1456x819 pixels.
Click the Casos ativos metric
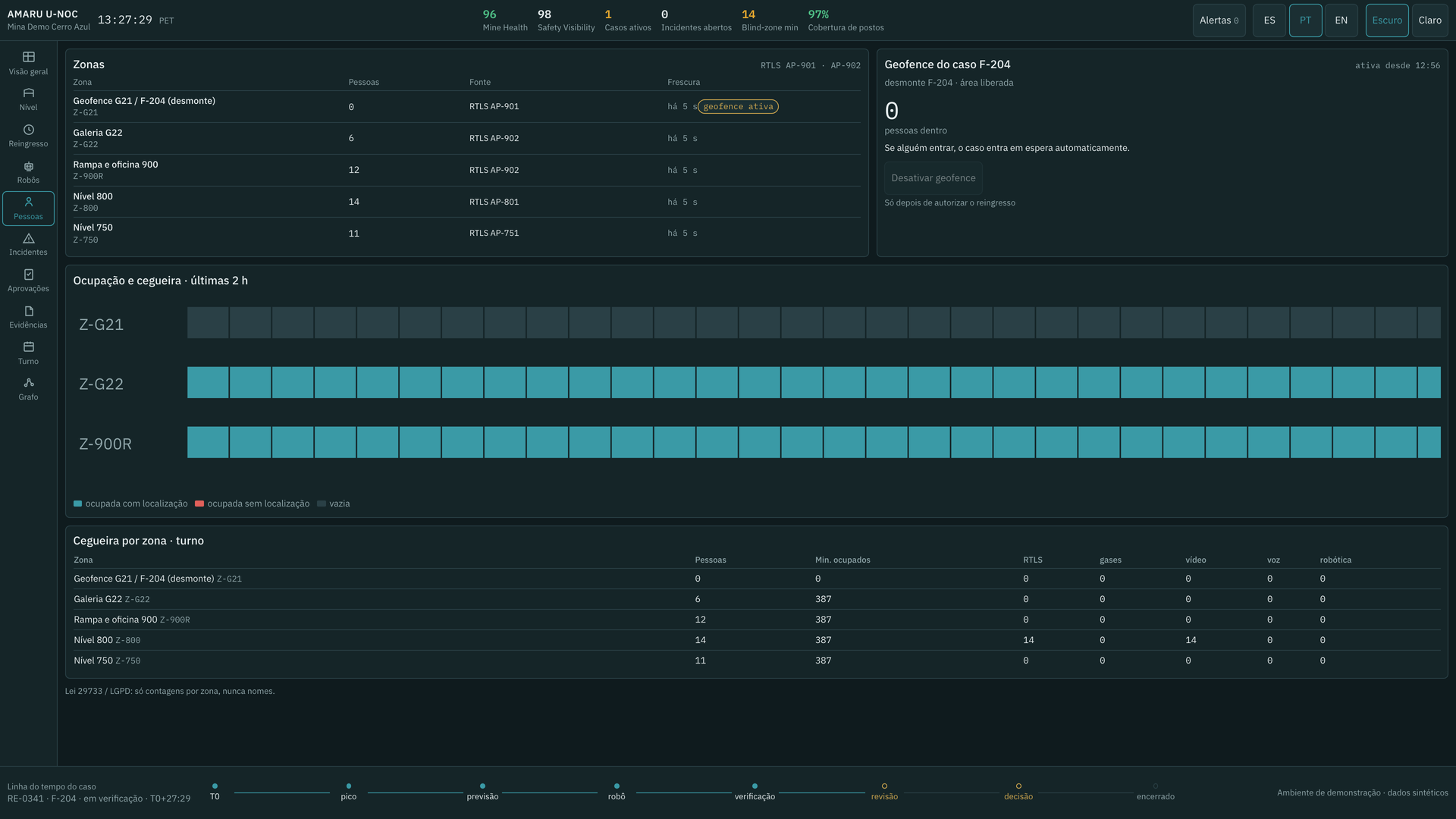[x=628, y=20]
